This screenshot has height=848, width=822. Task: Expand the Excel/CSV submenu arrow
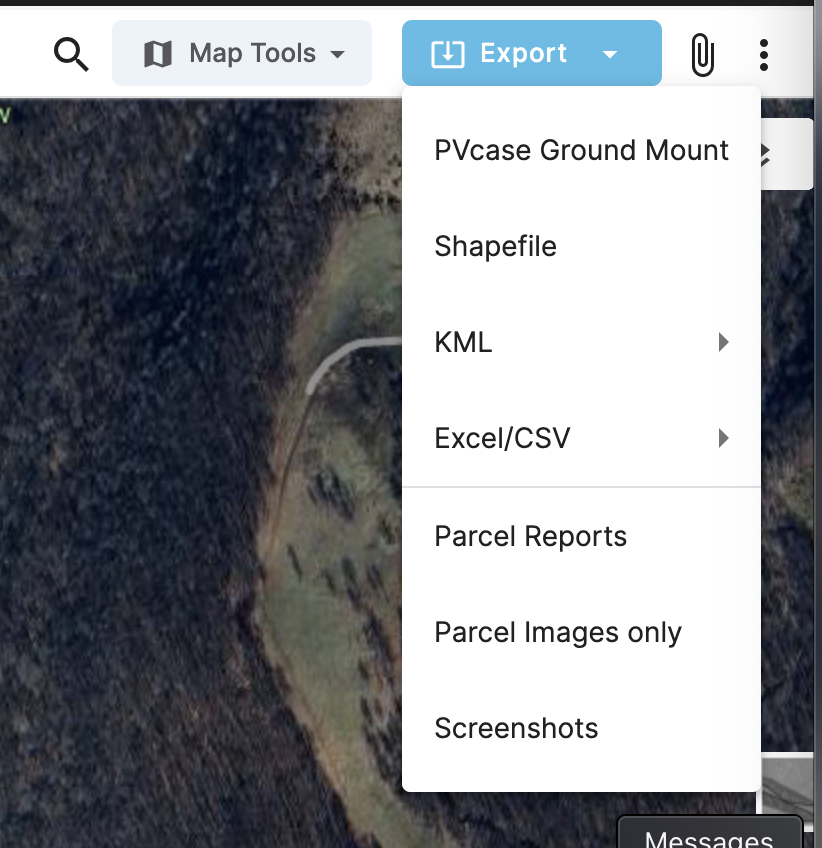724,438
